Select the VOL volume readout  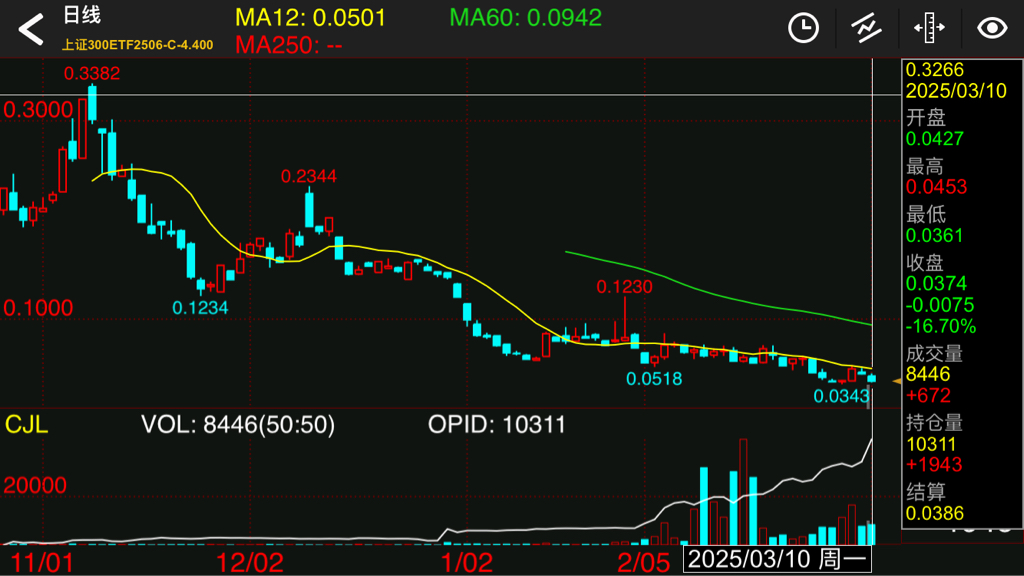point(237,425)
